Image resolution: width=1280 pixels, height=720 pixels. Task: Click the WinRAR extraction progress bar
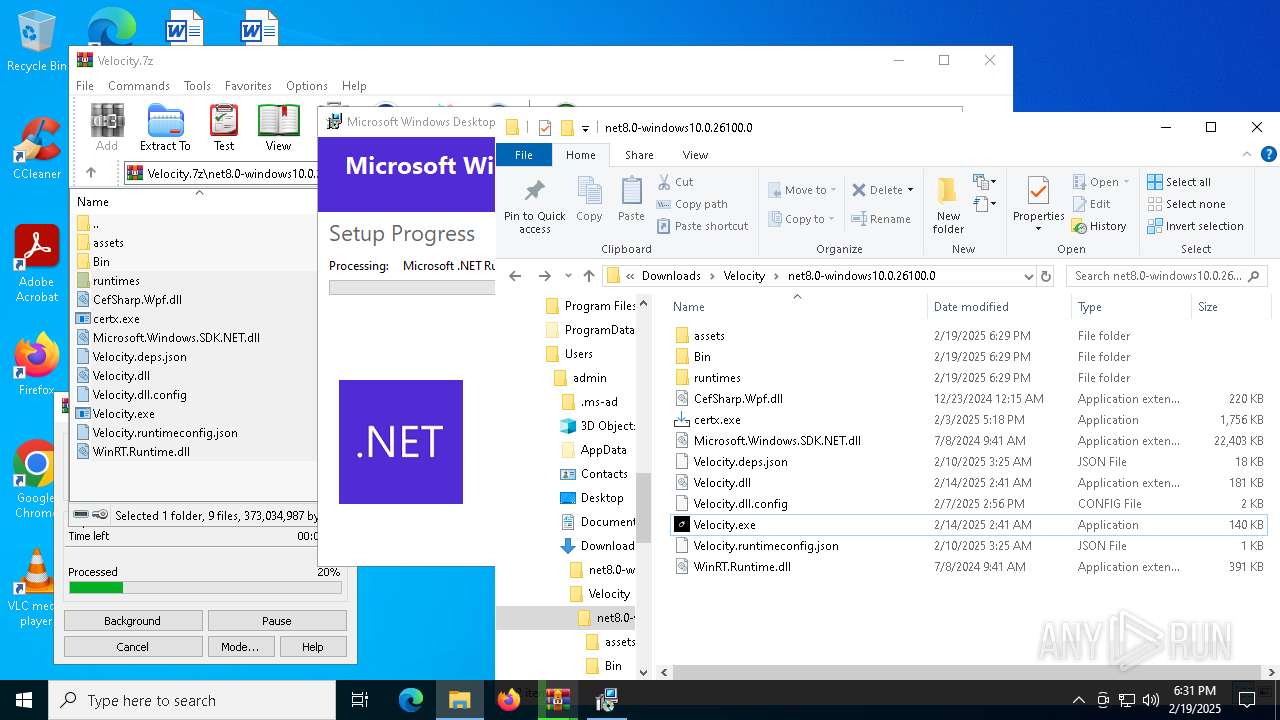pos(205,588)
